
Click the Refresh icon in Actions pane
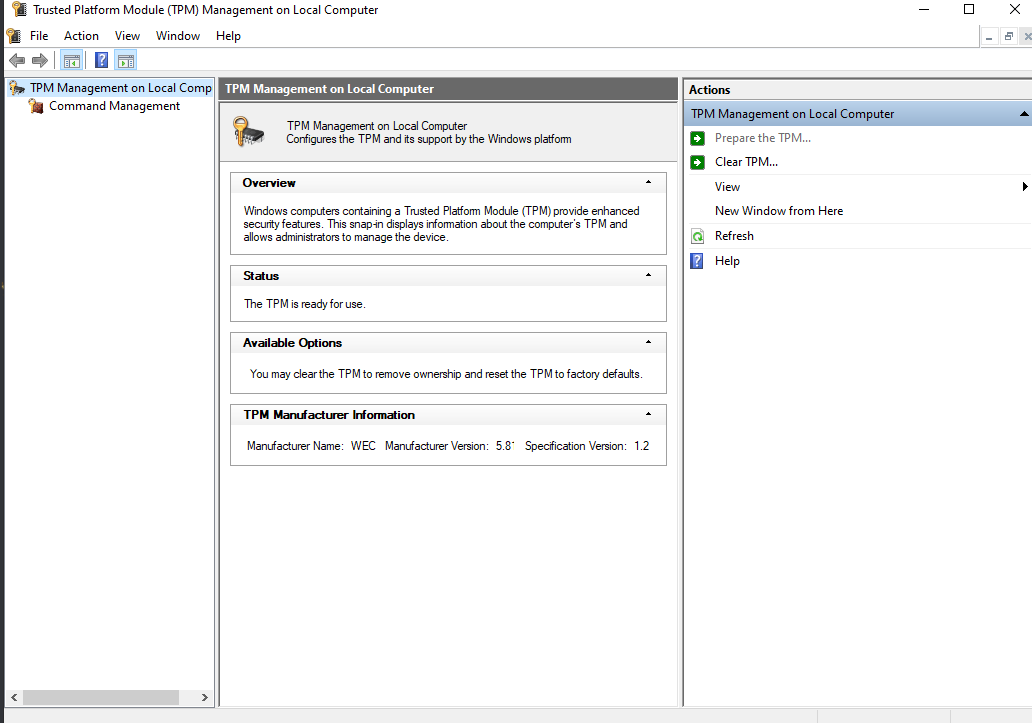pos(698,236)
